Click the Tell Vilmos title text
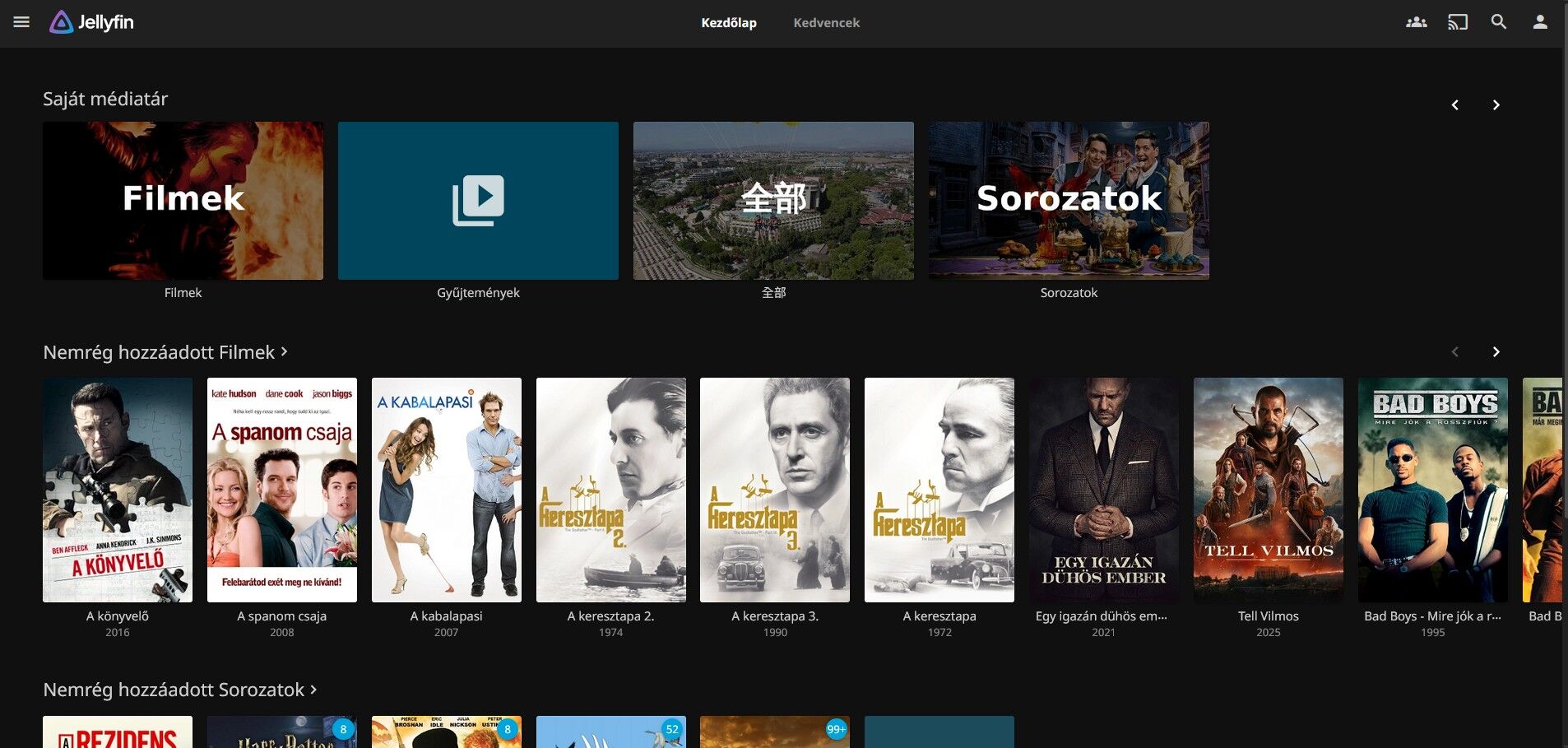1568x748 pixels. 1269,616
